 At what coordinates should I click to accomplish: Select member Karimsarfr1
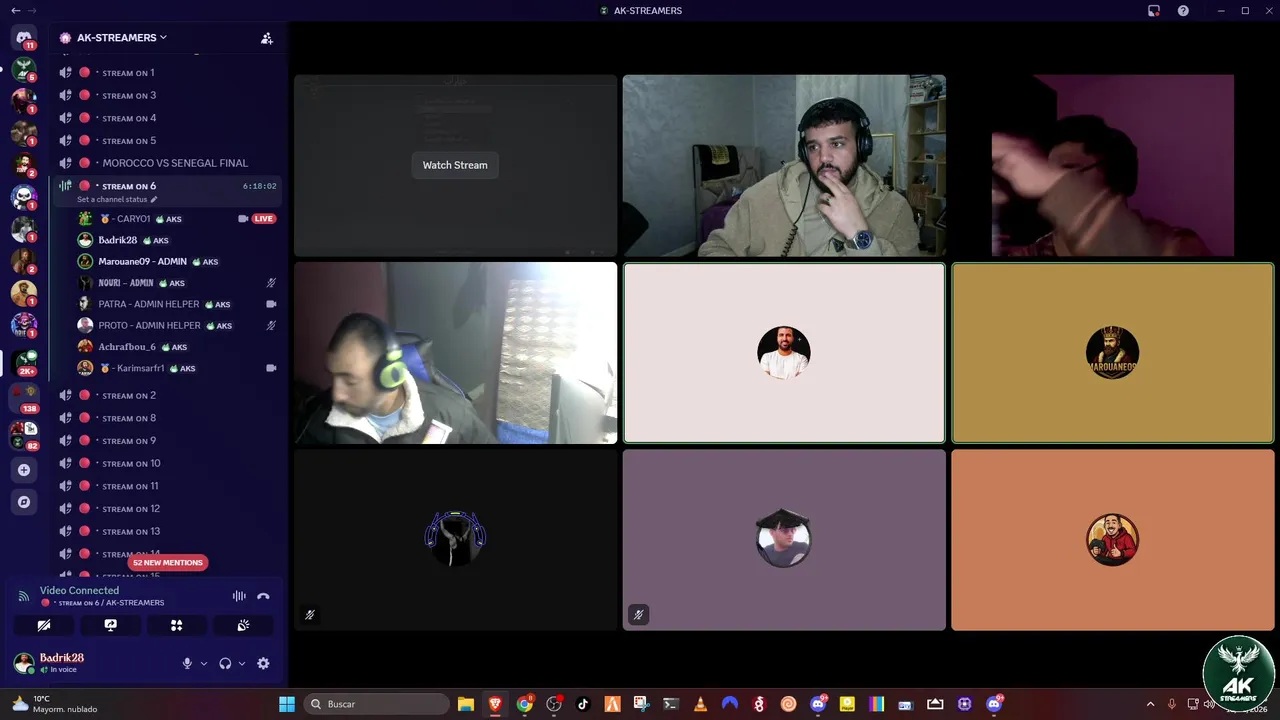[177, 368]
